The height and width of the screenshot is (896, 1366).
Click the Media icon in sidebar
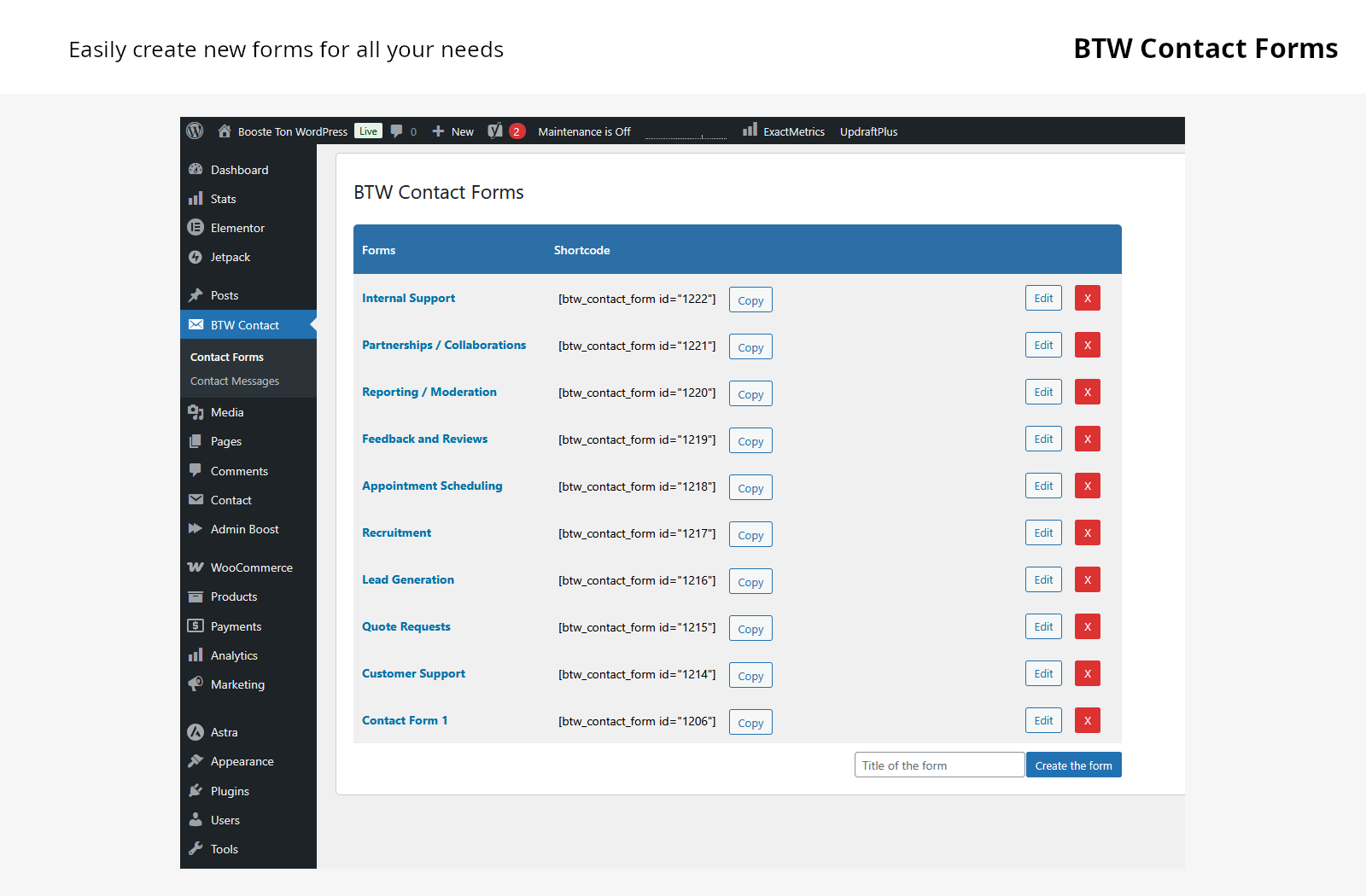coord(196,412)
